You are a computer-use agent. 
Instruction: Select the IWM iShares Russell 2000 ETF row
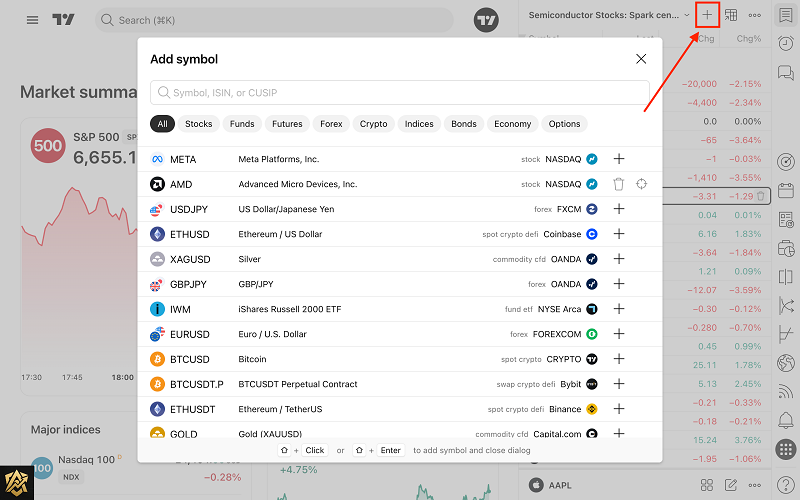tap(399, 309)
